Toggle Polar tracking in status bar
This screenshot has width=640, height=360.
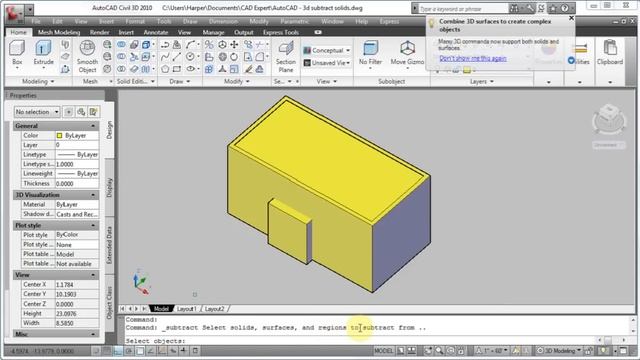click(x=129, y=351)
